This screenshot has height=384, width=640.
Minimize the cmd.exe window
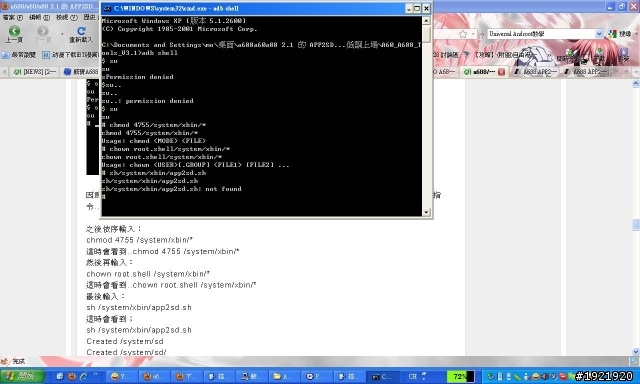[409, 8]
